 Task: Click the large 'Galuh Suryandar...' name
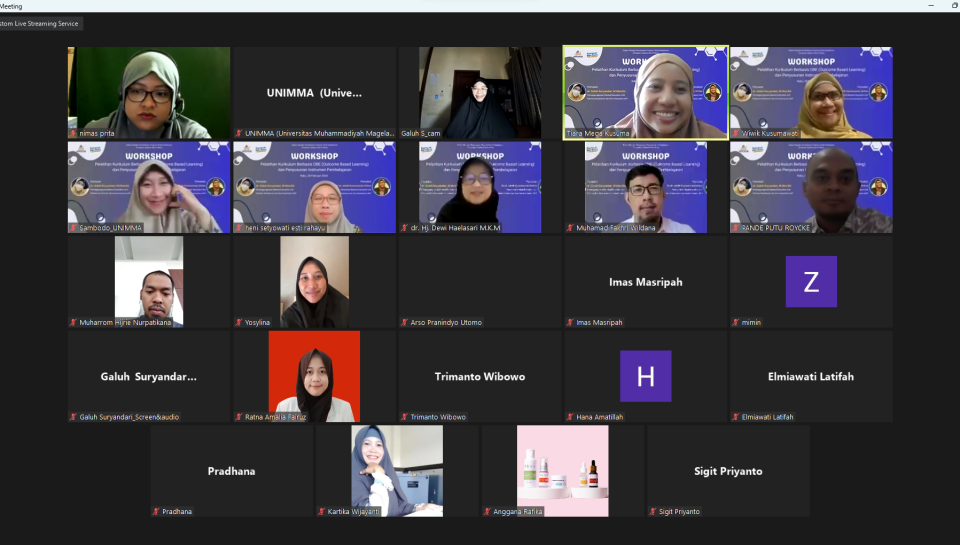click(x=149, y=377)
